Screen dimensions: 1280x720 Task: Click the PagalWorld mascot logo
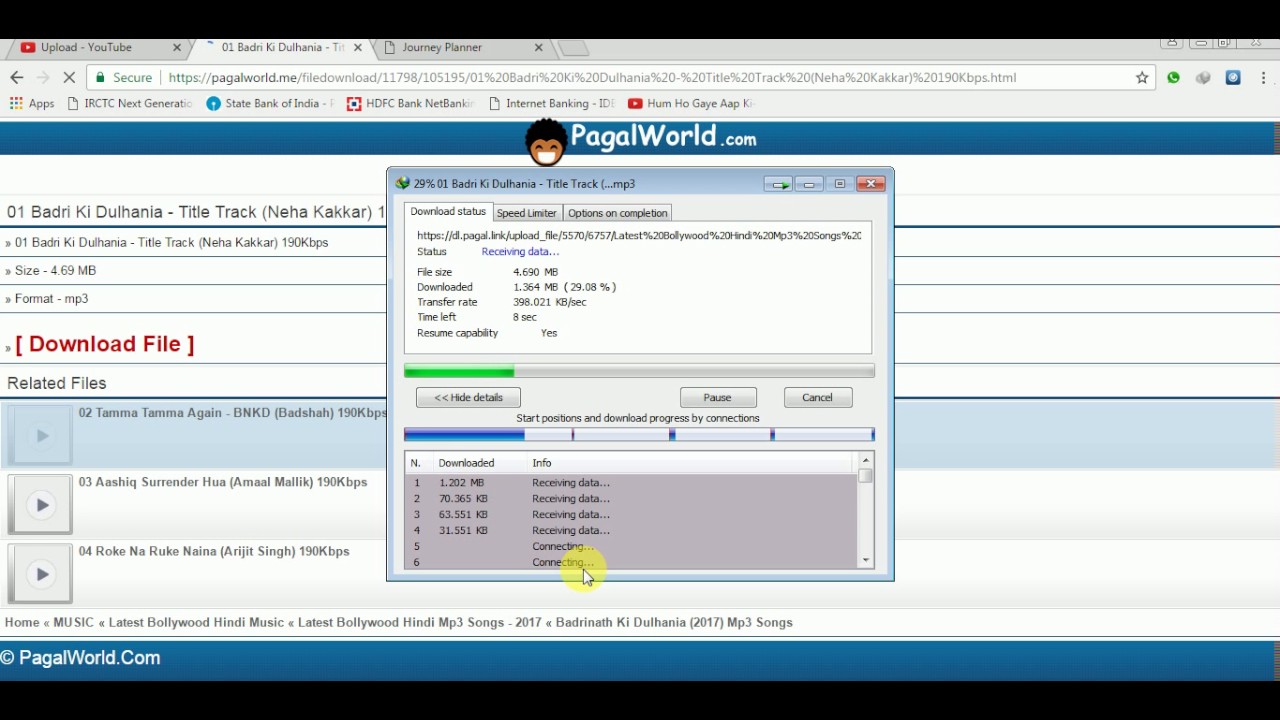[x=546, y=142]
